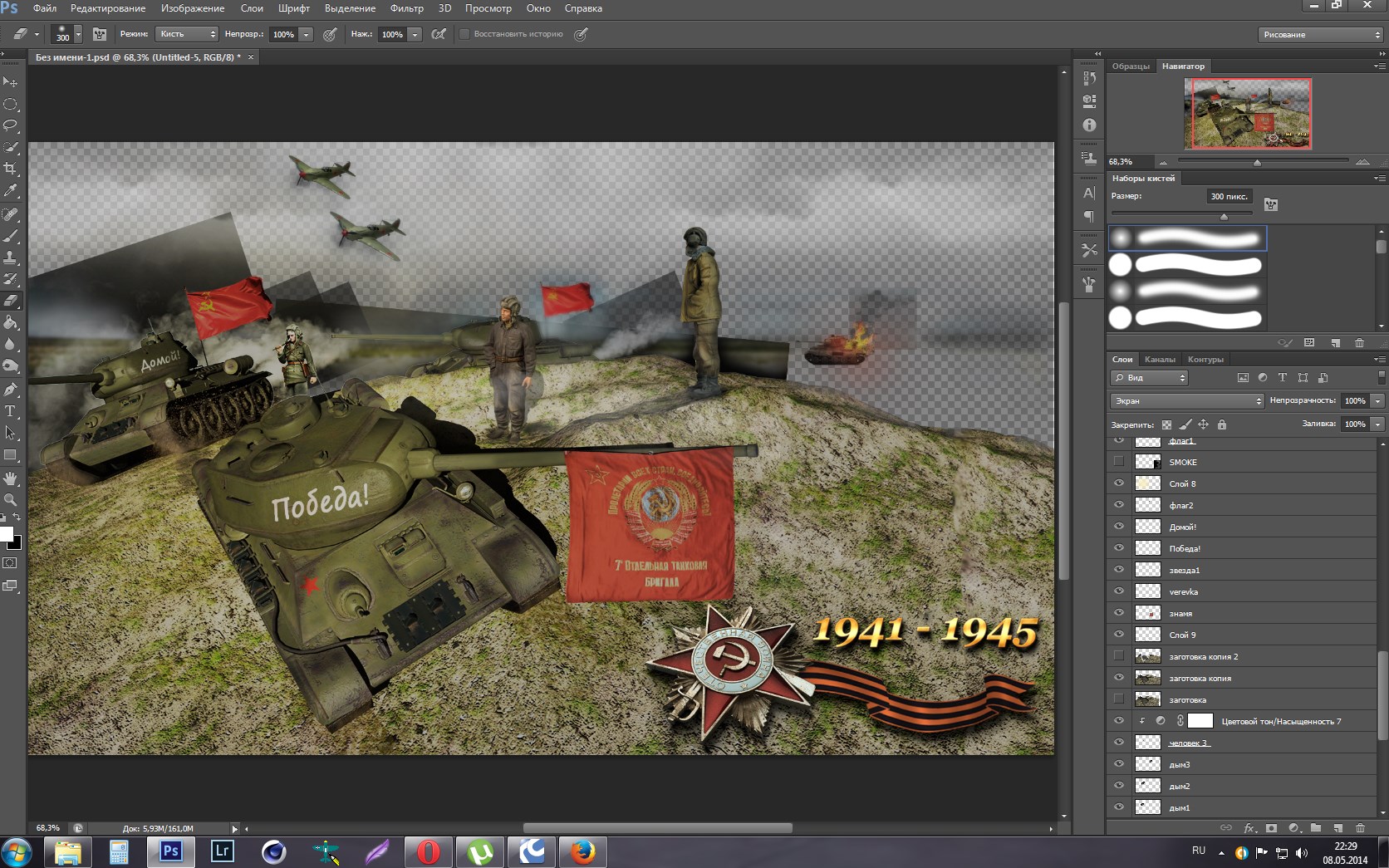
Task: Switch to the Образцы tab
Action: pyautogui.click(x=1131, y=66)
